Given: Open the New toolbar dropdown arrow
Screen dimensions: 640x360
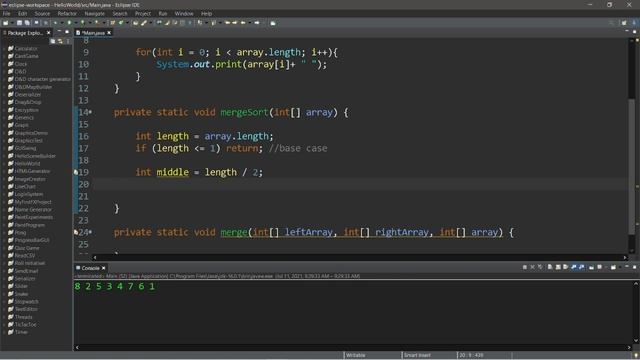Looking at the screenshot, I should click(12, 23).
